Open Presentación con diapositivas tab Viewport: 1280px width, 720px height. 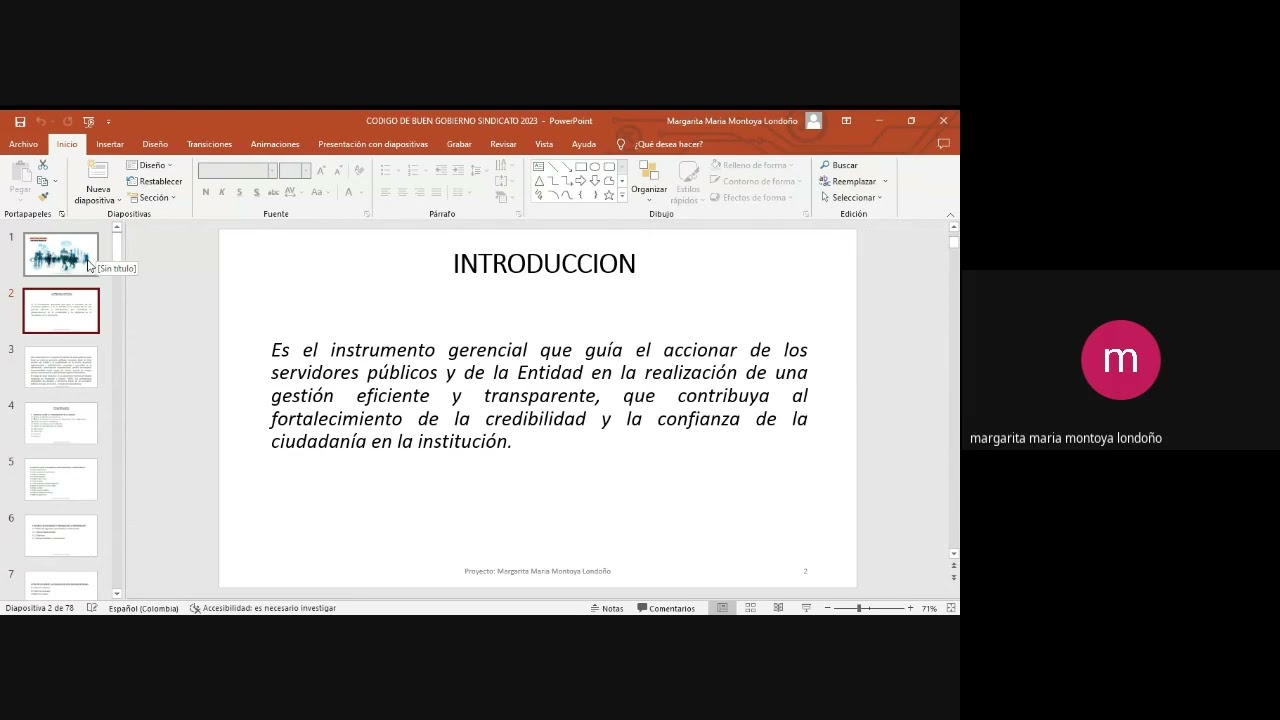pyautogui.click(x=373, y=144)
